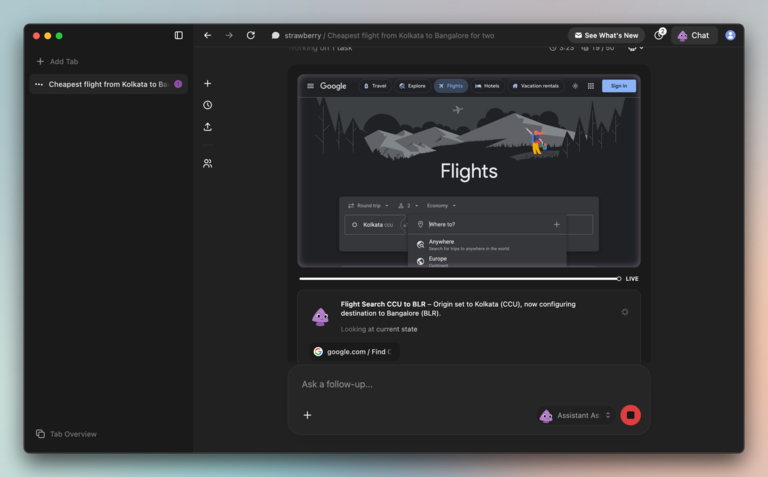Open the user profile avatar
This screenshot has height=477, width=768.
730,35
